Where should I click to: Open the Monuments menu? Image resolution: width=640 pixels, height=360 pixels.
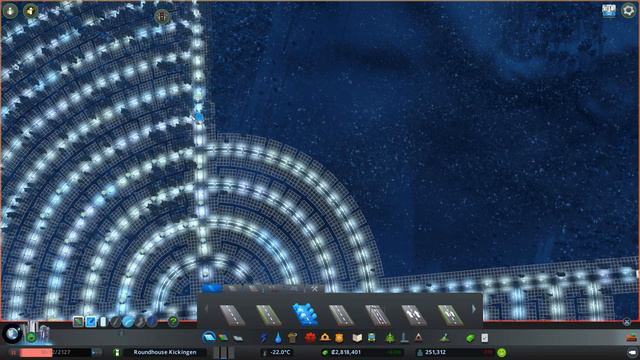tap(418, 338)
